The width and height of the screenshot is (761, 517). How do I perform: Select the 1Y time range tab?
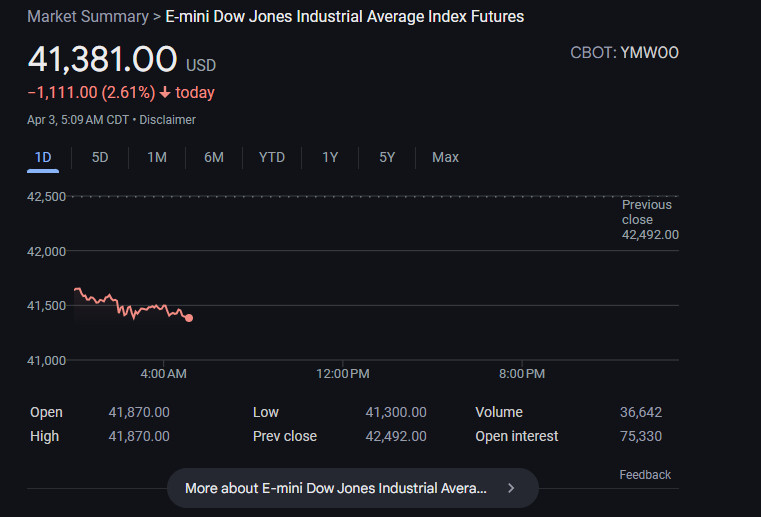(330, 157)
